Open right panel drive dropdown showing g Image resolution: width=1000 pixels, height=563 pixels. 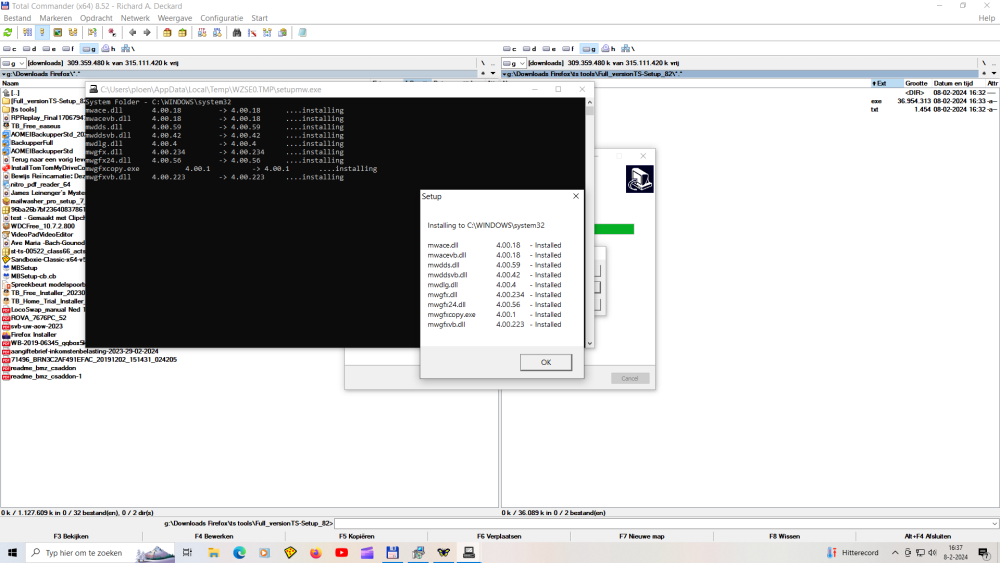[x=515, y=63]
